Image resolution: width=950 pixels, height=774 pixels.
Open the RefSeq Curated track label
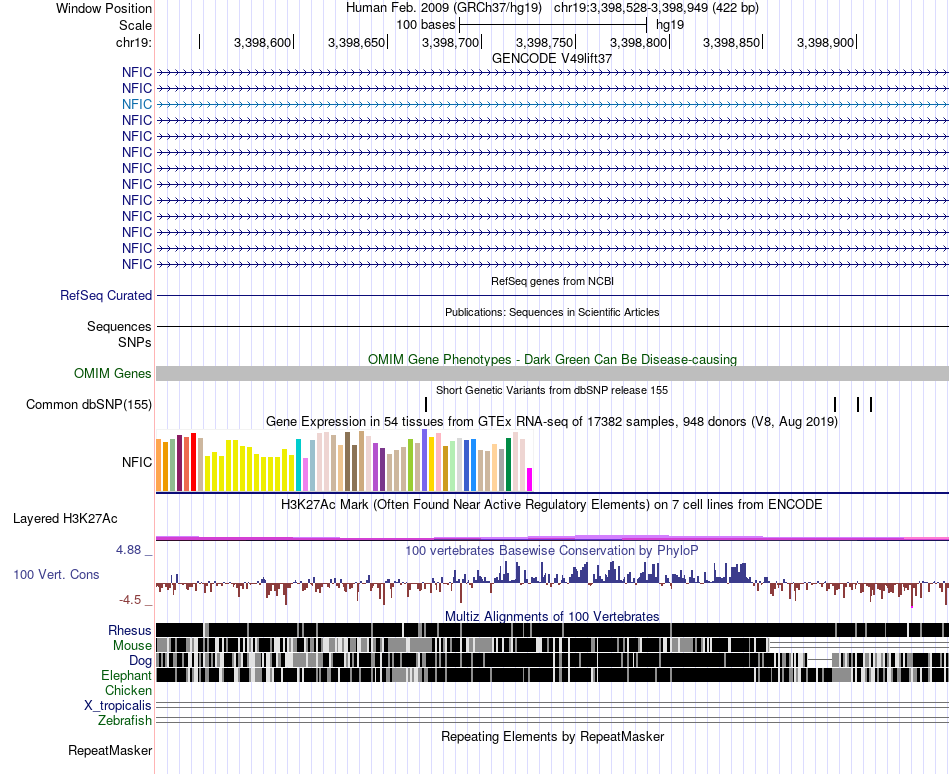[x=106, y=296]
